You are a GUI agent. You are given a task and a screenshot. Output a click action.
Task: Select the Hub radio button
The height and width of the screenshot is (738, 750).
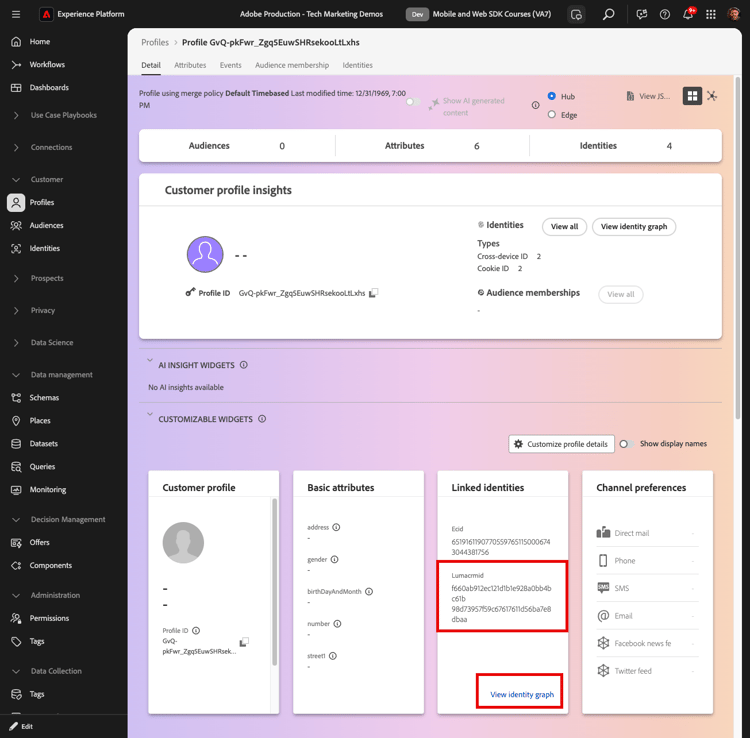551,96
